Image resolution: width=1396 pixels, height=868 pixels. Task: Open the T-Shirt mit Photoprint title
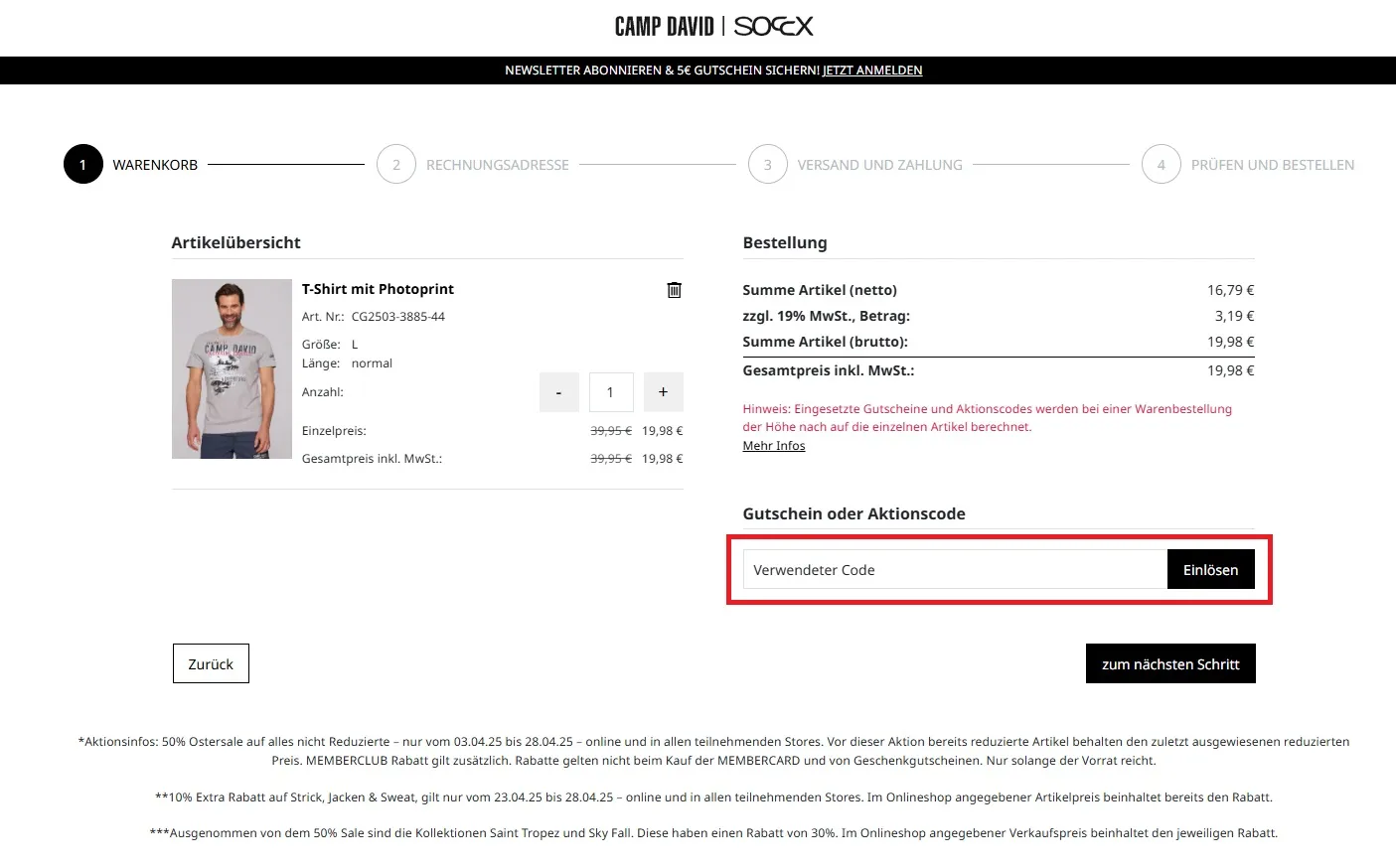[x=378, y=289]
